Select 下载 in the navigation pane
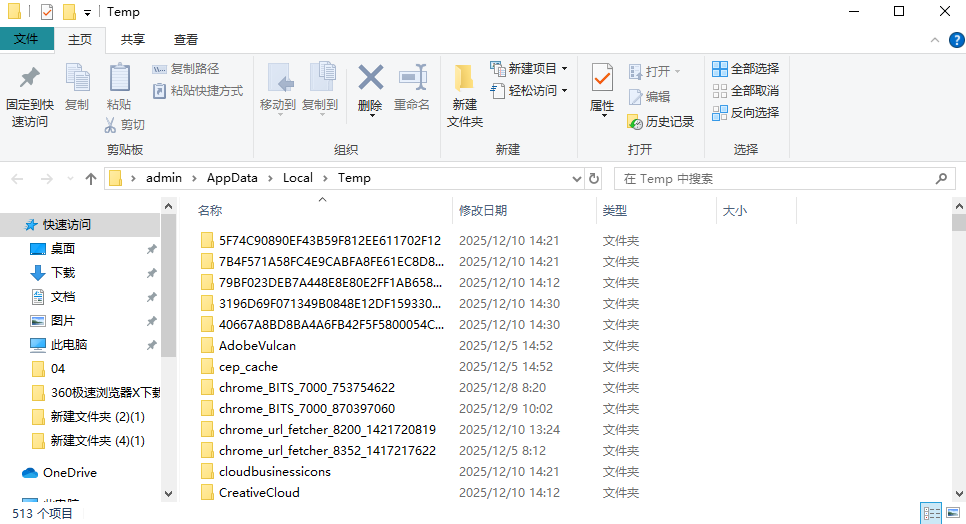 coord(63,273)
